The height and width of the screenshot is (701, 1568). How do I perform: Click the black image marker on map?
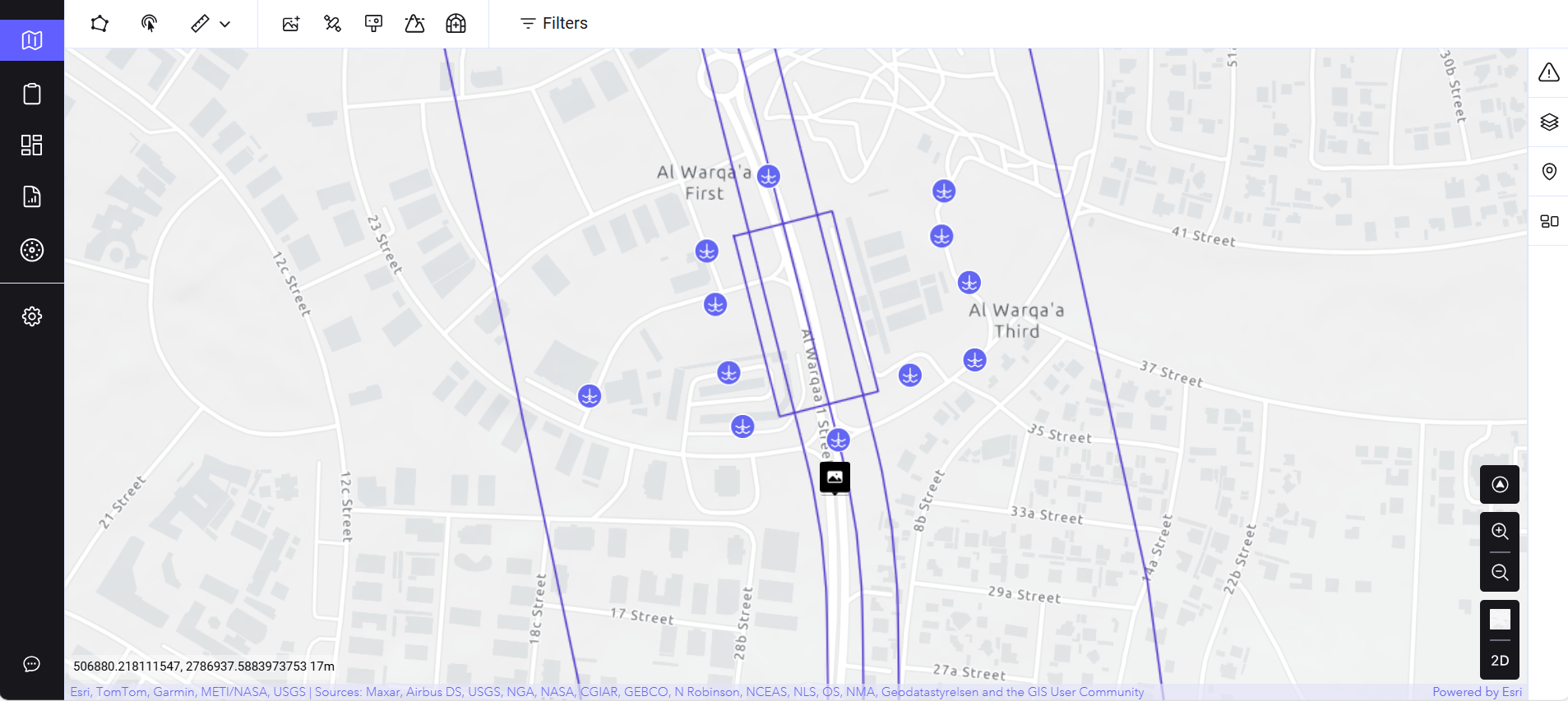click(835, 477)
